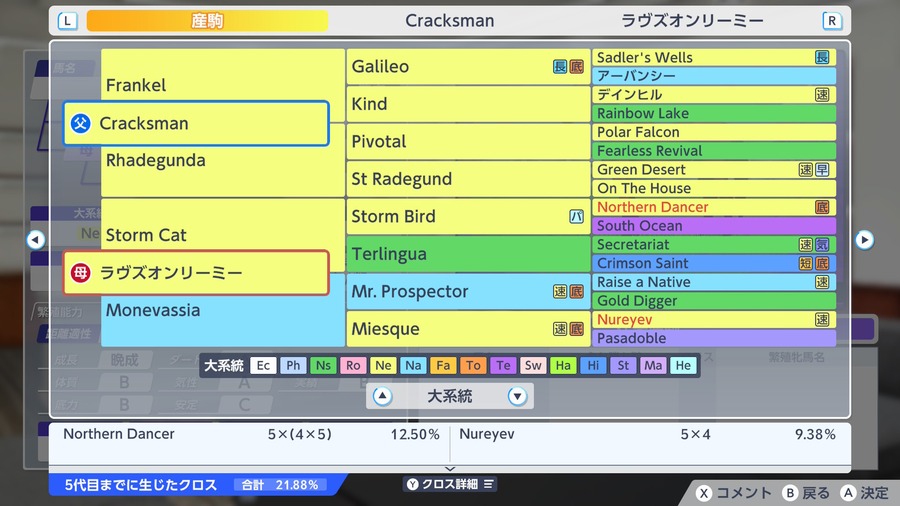The height and width of the screenshot is (506, 900).
Task: Go to next page with right arrow
Action: pos(864,239)
